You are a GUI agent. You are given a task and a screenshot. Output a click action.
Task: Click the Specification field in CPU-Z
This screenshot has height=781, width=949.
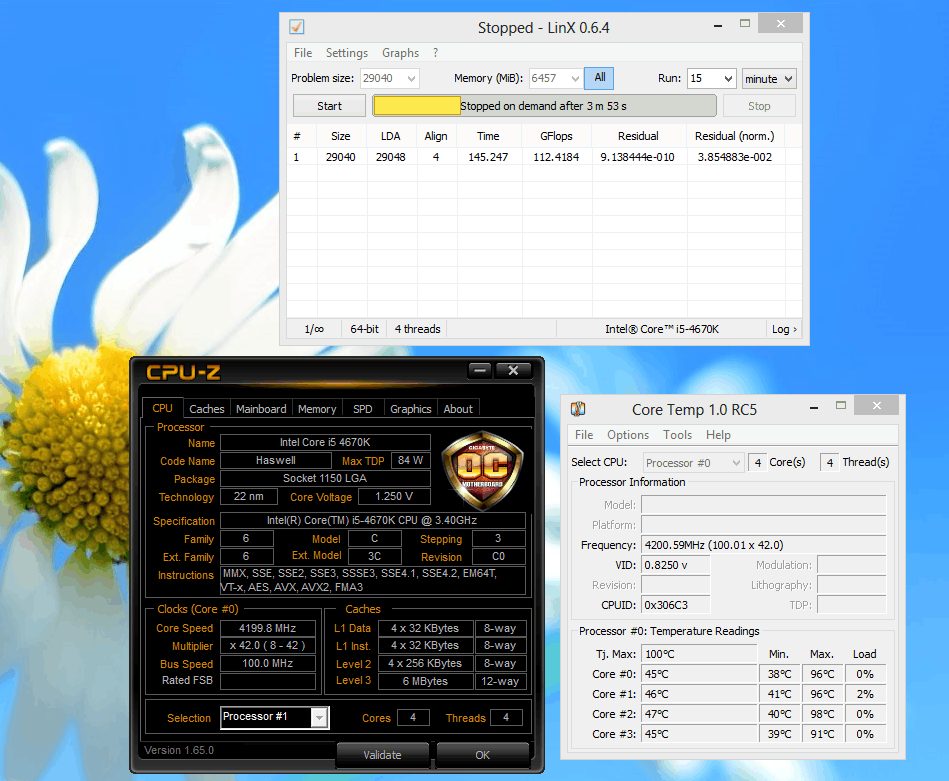point(372,521)
